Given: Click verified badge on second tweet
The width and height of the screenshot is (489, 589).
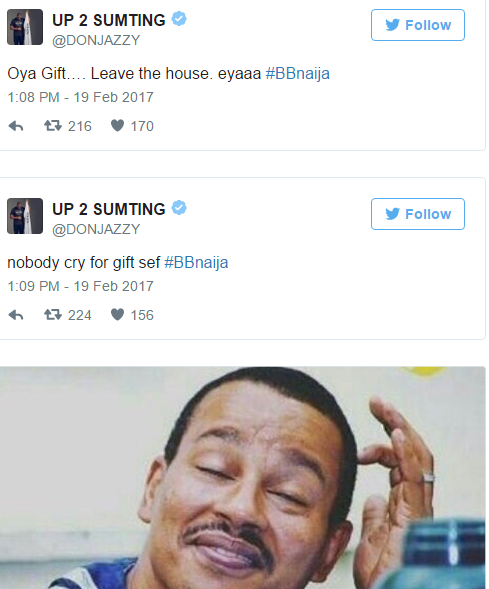Looking at the screenshot, I should [179, 208].
